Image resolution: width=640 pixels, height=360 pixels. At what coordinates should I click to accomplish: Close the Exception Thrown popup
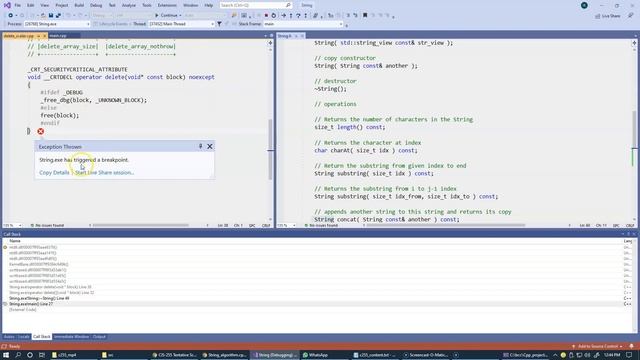(x=210, y=146)
